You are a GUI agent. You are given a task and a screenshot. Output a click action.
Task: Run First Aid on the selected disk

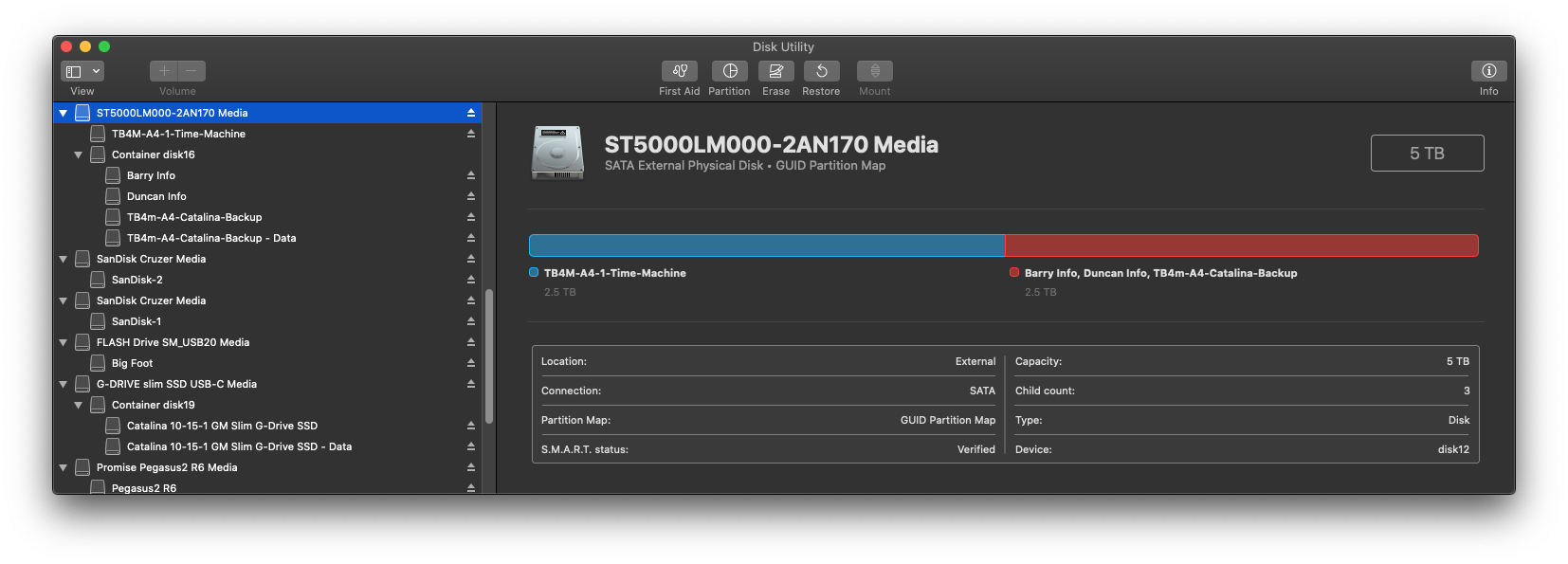click(679, 71)
